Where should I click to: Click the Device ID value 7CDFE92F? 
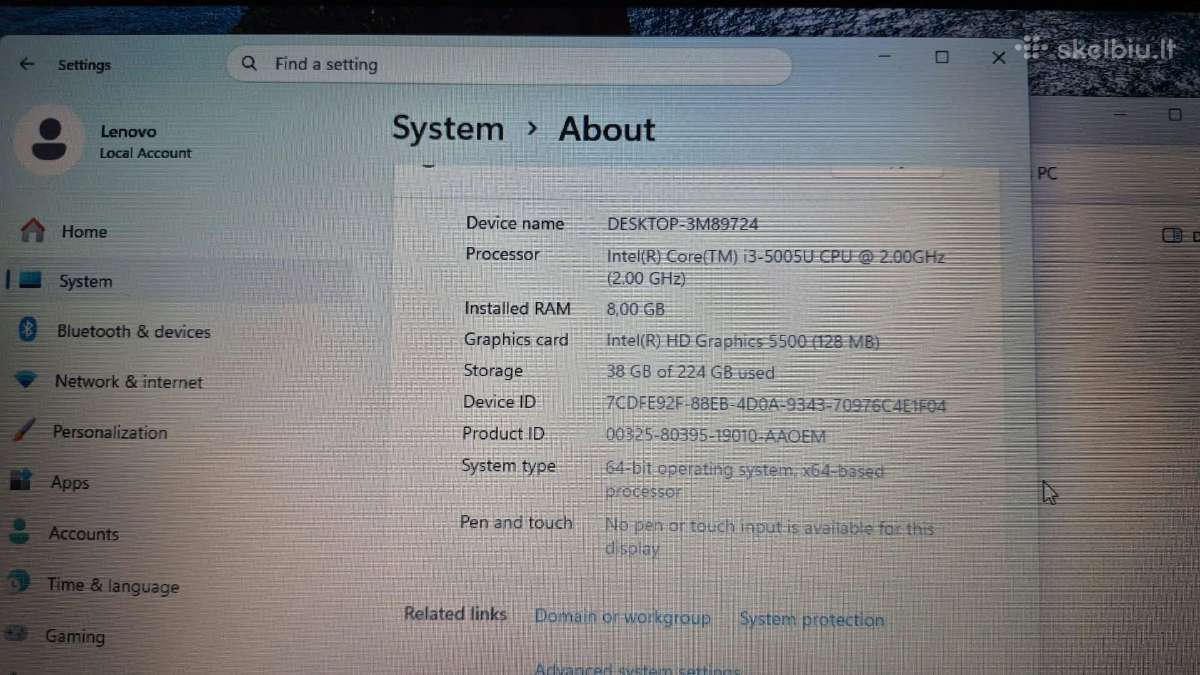click(775, 406)
